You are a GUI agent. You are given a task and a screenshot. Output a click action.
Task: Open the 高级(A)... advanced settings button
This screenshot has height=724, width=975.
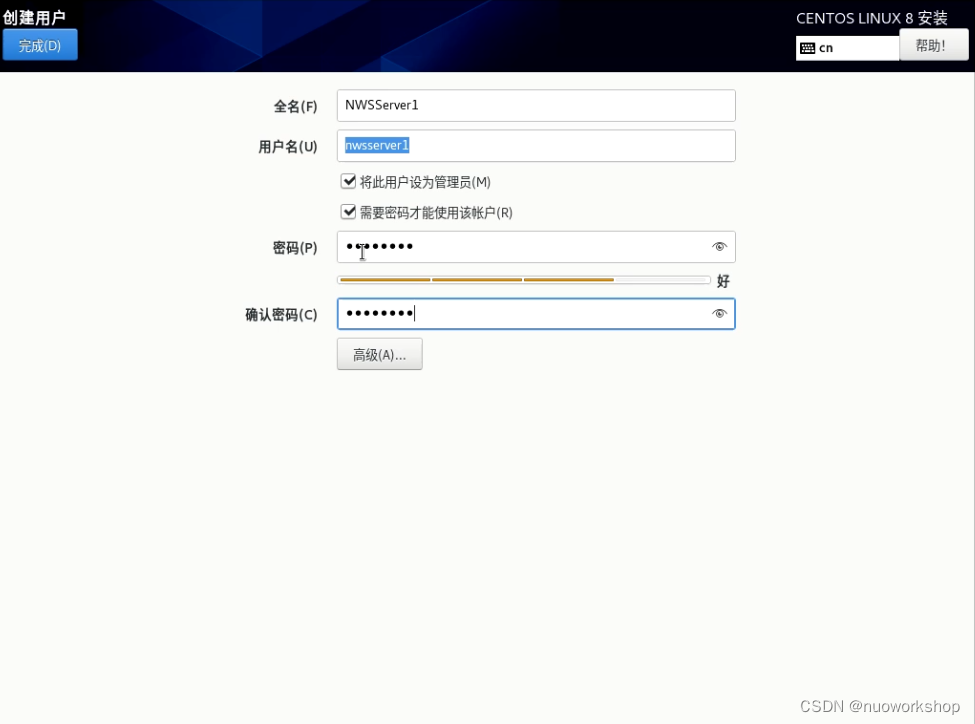tap(379, 354)
